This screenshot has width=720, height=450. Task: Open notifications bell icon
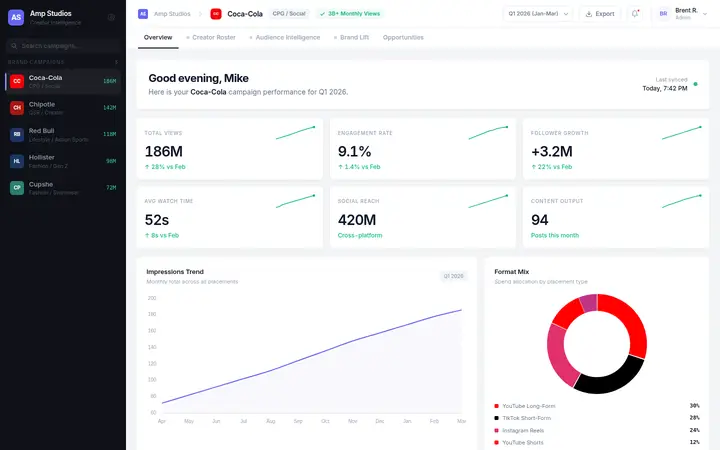[635, 14]
